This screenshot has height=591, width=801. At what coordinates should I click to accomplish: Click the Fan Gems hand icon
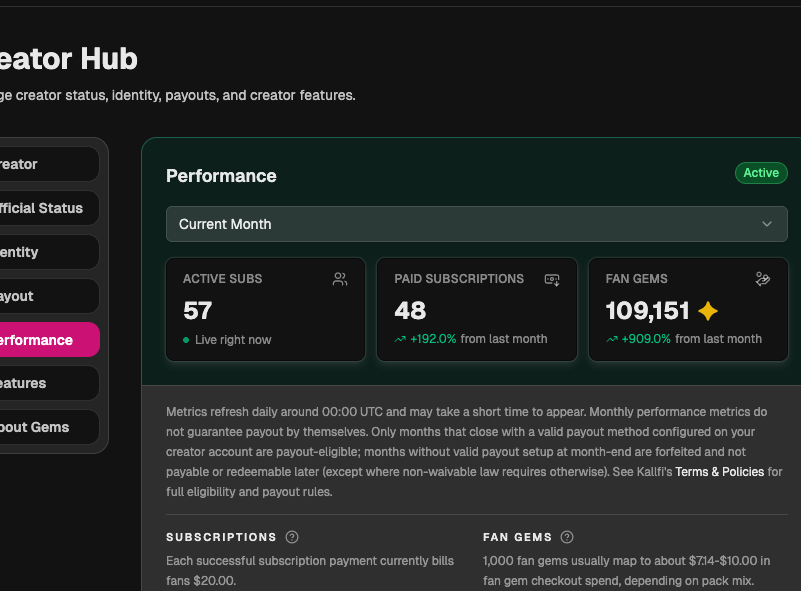click(x=763, y=279)
